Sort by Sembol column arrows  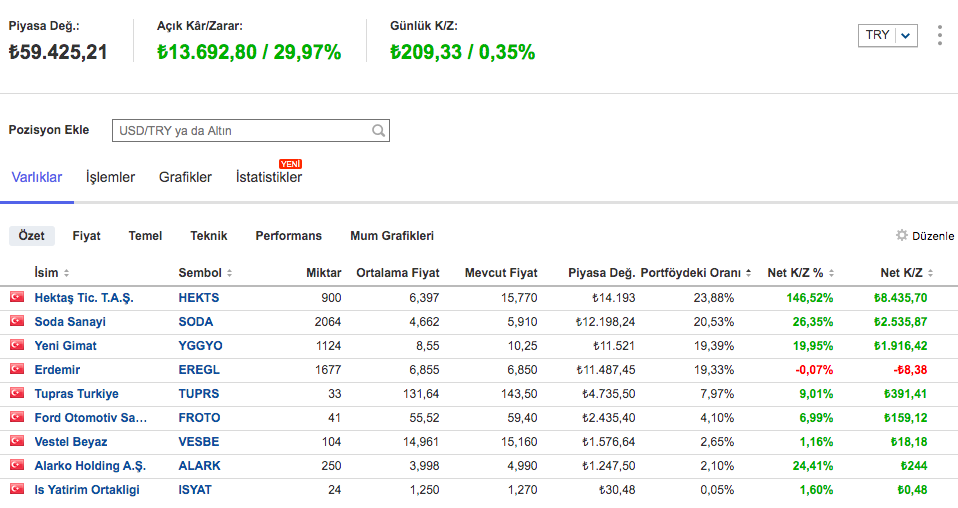(x=229, y=273)
